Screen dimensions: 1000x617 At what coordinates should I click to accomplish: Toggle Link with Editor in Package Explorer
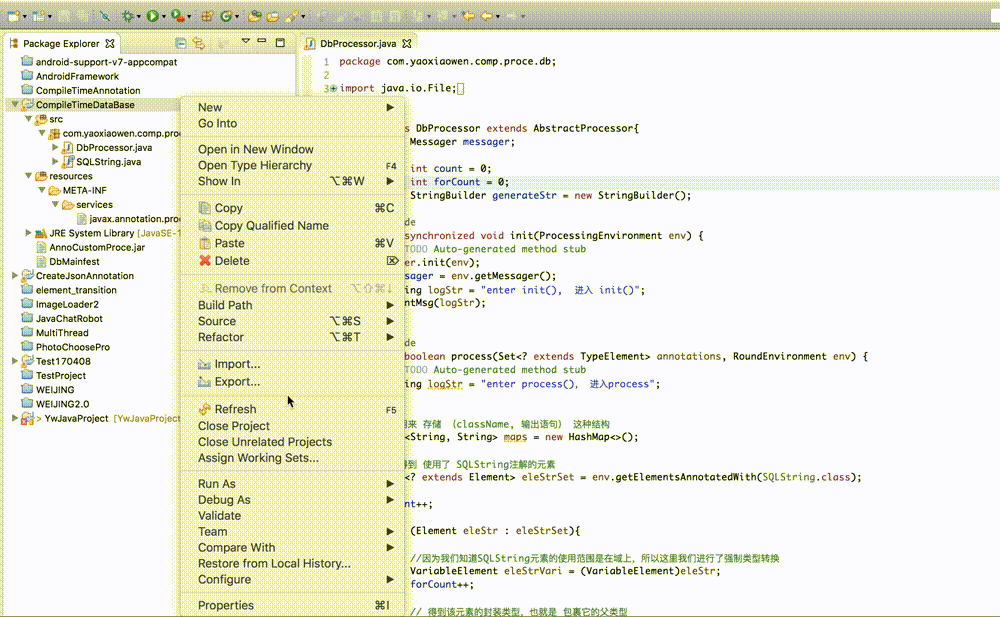(x=199, y=43)
